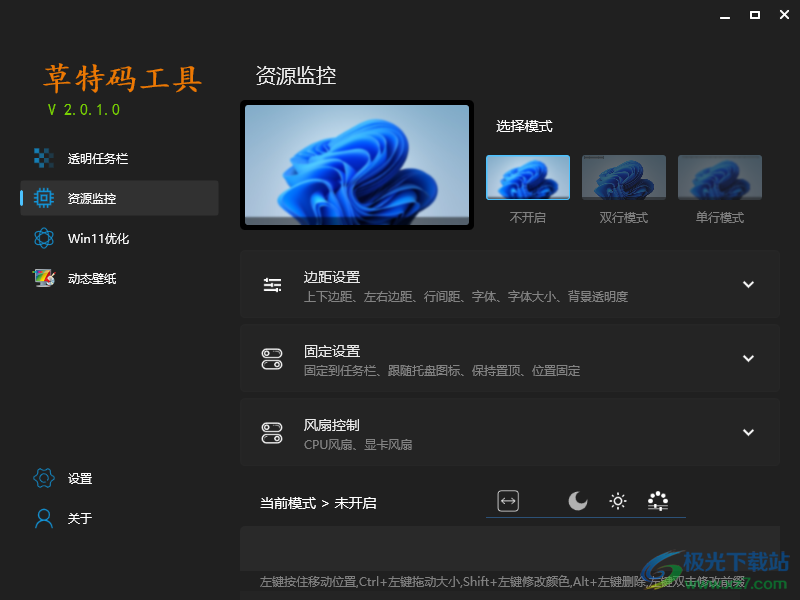Click the sliders icon for 边距设置
This screenshot has width=800, height=600.
(x=272, y=285)
